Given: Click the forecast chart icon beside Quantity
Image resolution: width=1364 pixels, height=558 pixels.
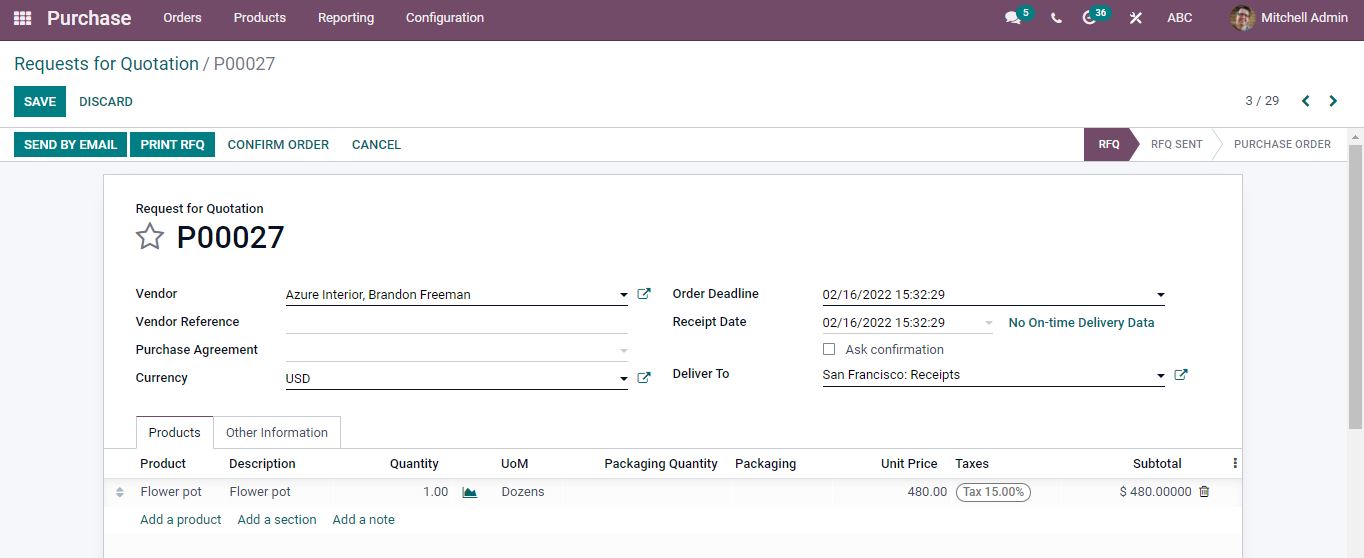Looking at the screenshot, I should pyautogui.click(x=469, y=492).
